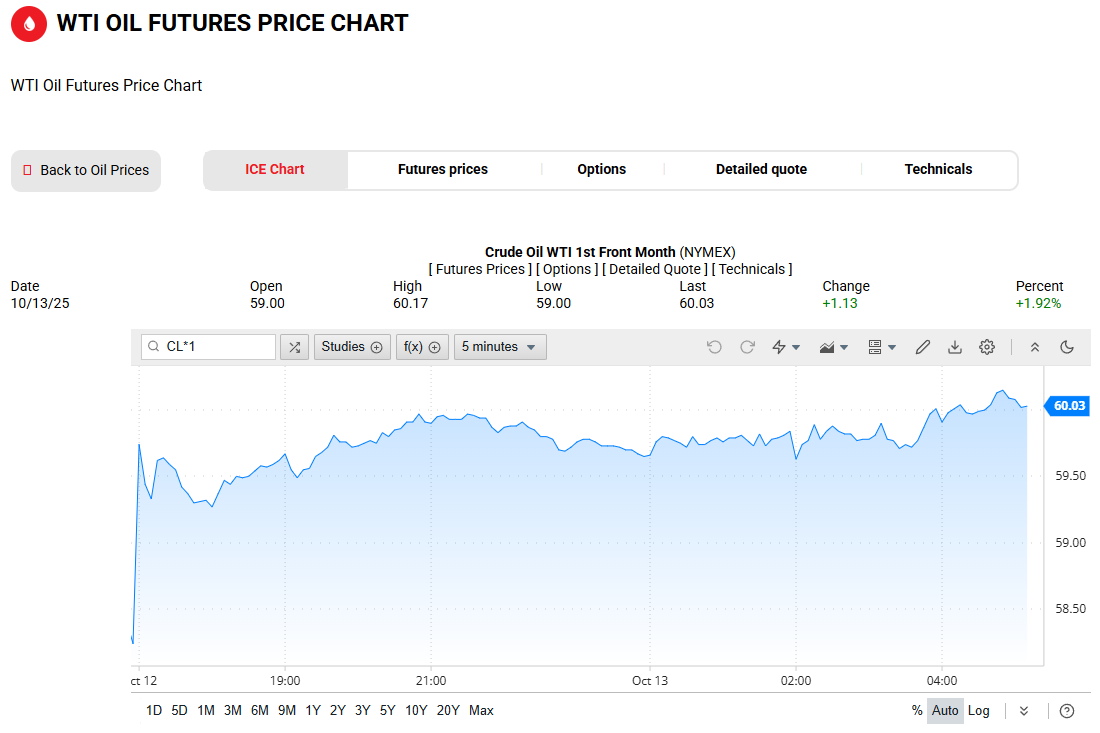Click the compare symbols shuffle icon

294,347
